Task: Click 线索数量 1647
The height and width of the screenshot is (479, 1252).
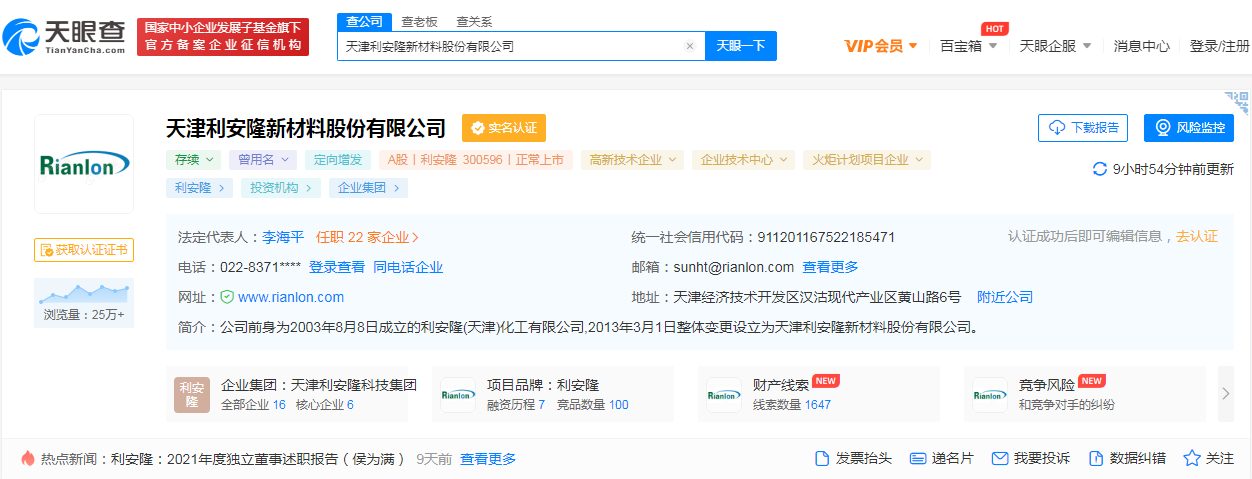Action: (792, 405)
